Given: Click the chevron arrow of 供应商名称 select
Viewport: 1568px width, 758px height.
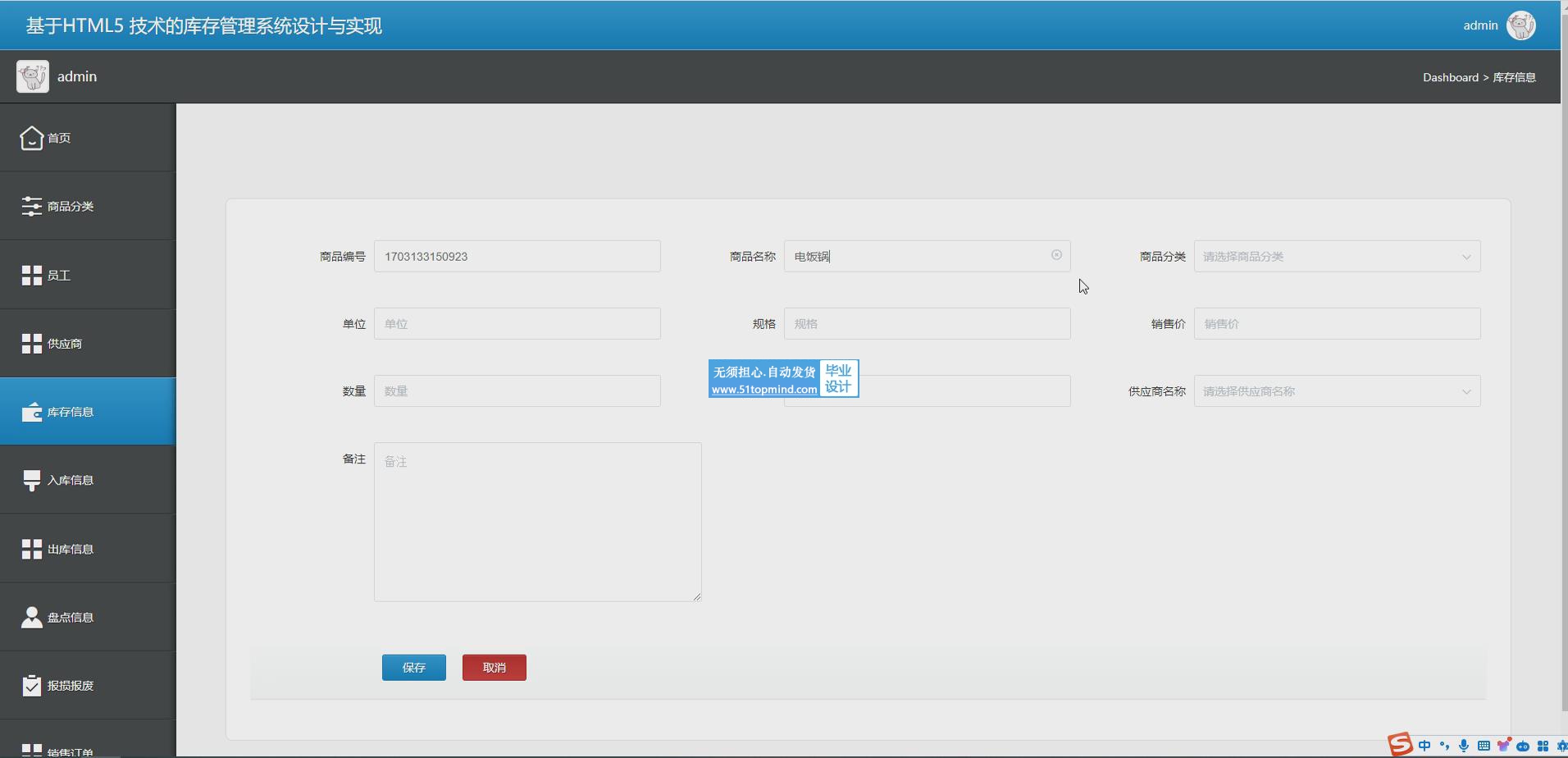Looking at the screenshot, I should (x=1466, y=391).
